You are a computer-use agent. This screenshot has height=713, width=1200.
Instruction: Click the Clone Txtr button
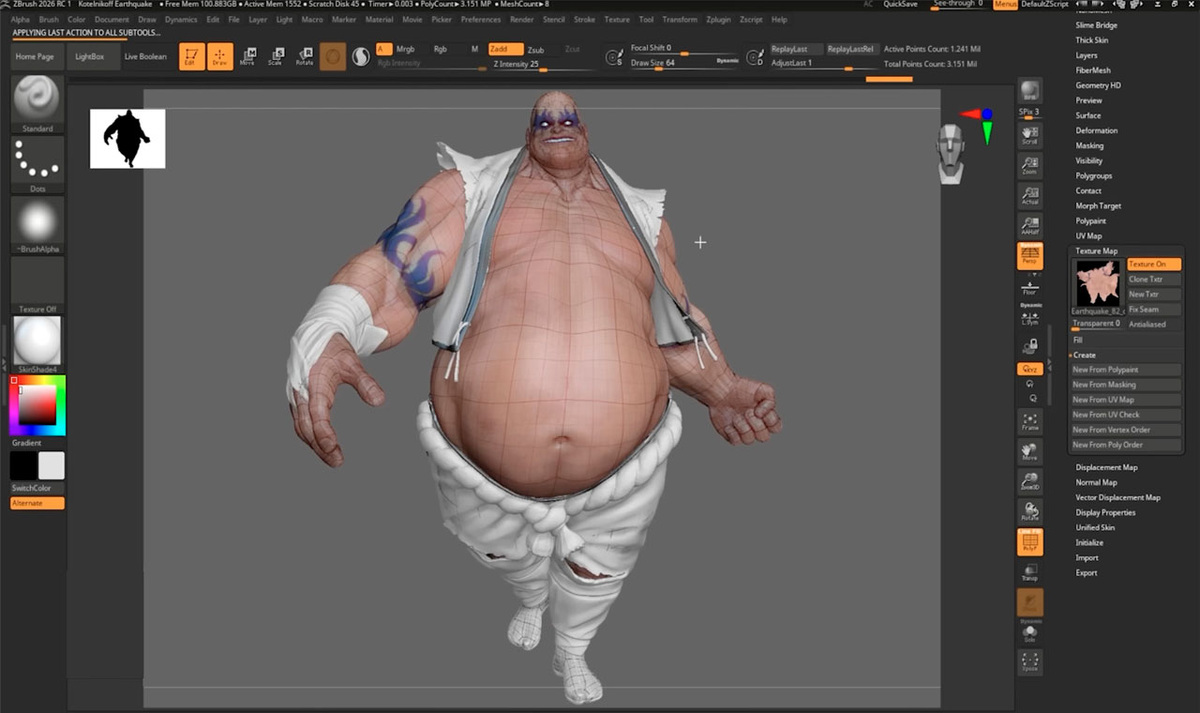1154,279
